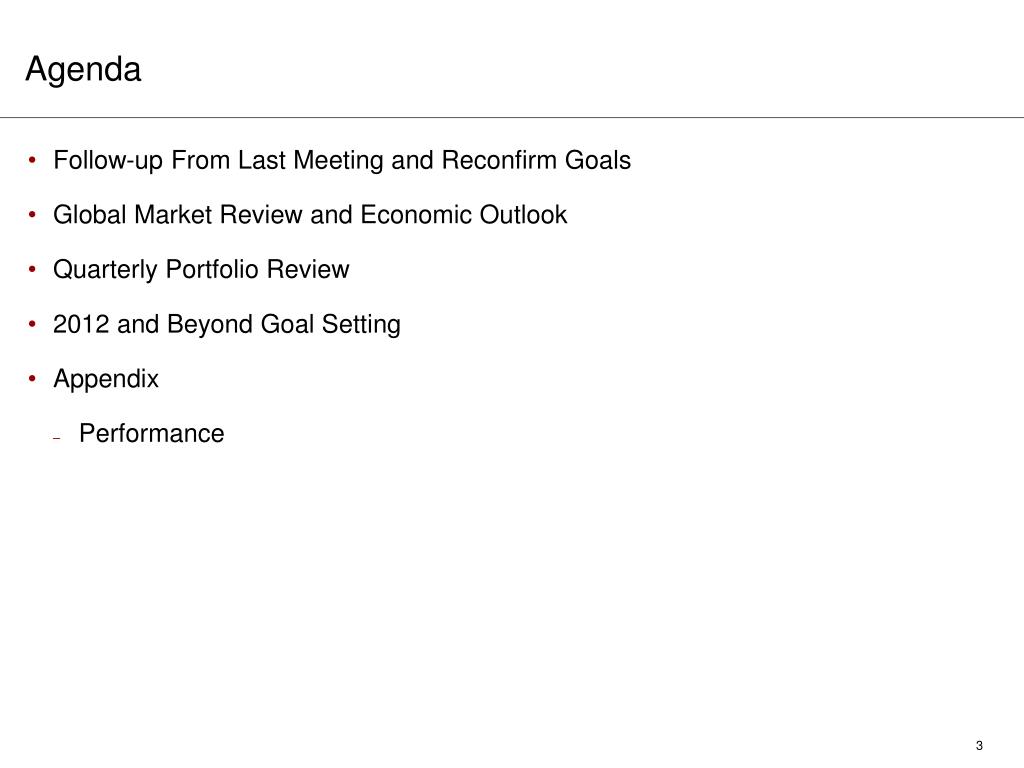The height and width of the screenshot is (768, 1024).
Task: Click "2012 and Beyond Goal Setting" text
Action: (227, 325)
